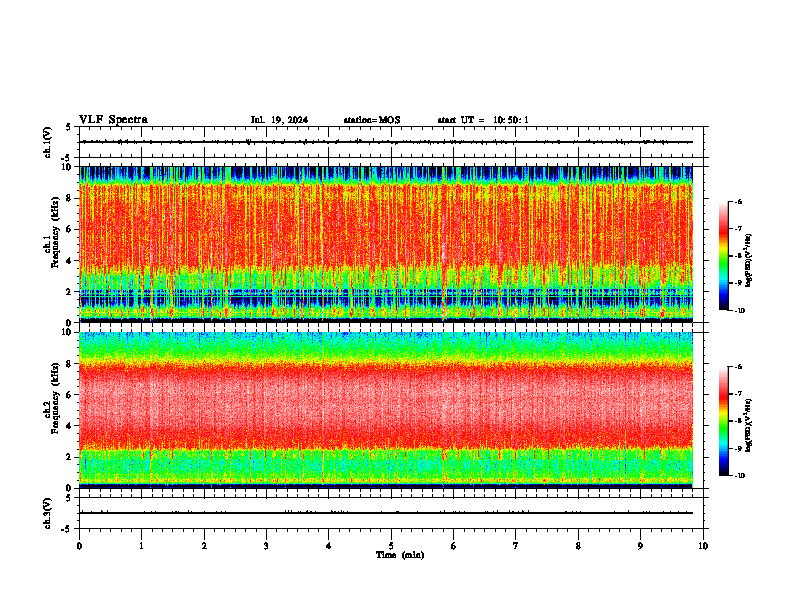792x612 pixels.
Task: Click time axis tick label "8"
Action: 578,546
